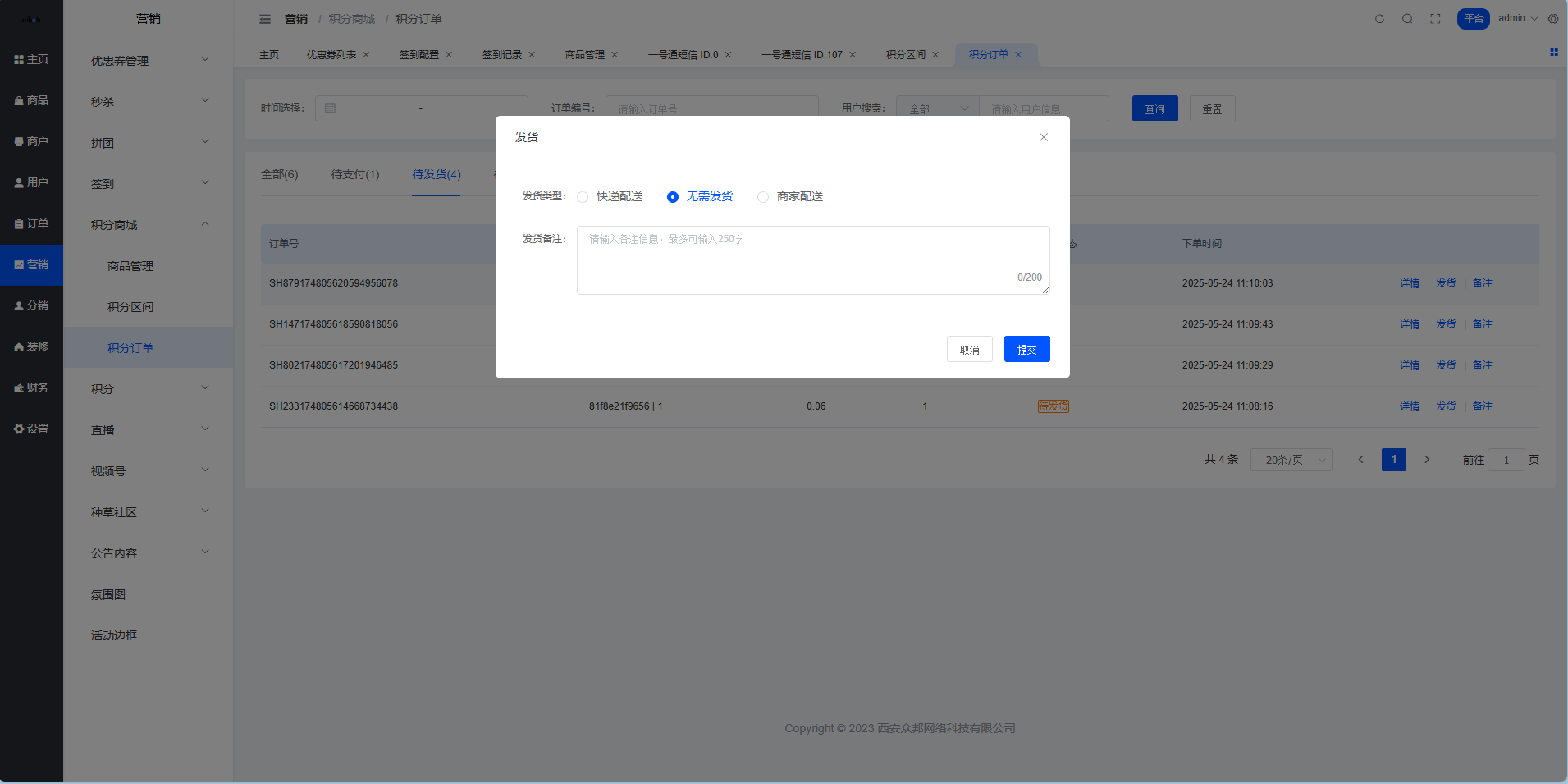Switch to the 待支付(1) tab
Image resolution: width=1568 pixels, height=784 pixels.
[354, 174]
